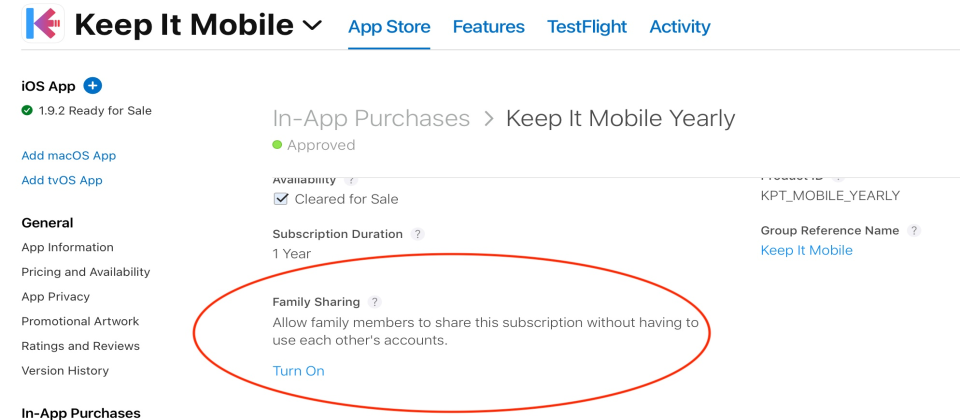Expand the Keep It Mobile app dropdown chevron
The width and height of the screenshot is (960, 420).
click(312, 25)
